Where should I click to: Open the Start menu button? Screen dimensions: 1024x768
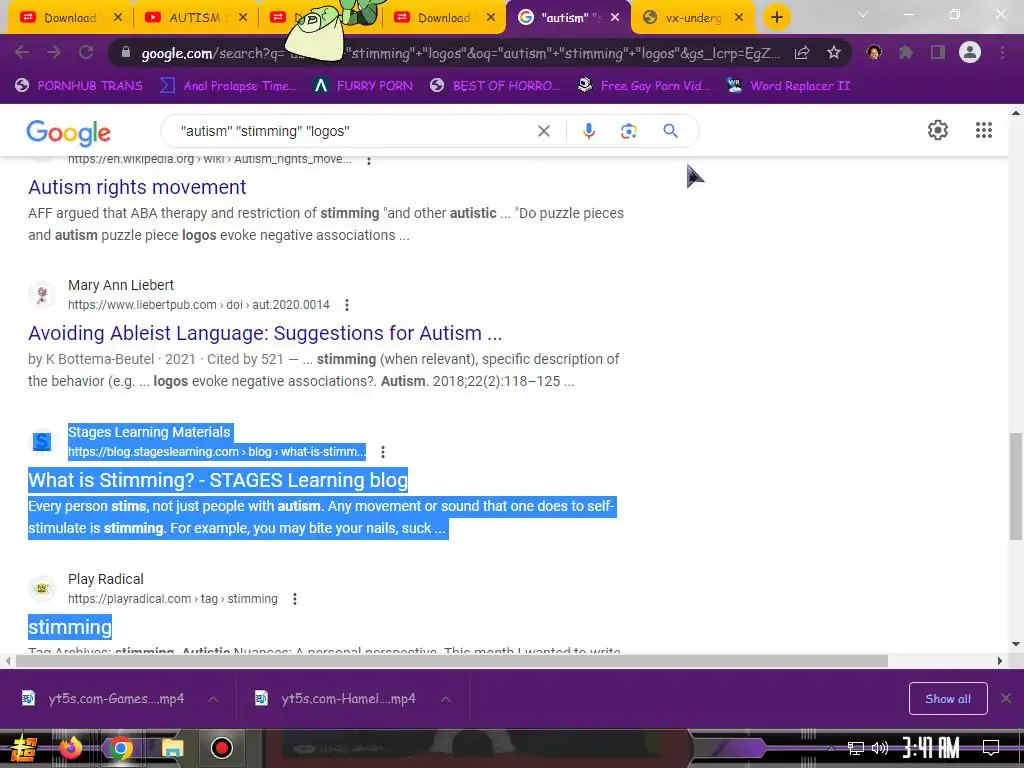click(x=24, y=748)
